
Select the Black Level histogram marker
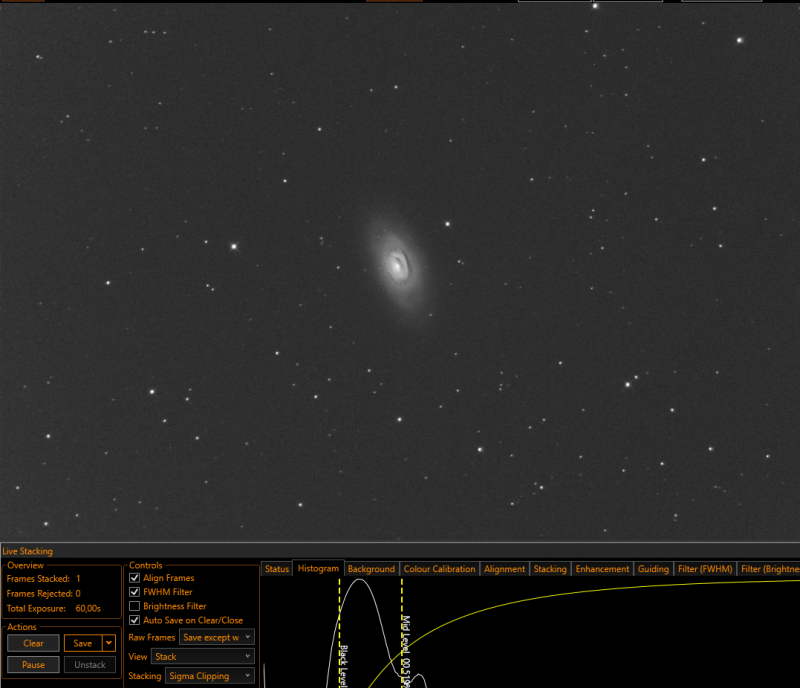[x=340, y=633]
